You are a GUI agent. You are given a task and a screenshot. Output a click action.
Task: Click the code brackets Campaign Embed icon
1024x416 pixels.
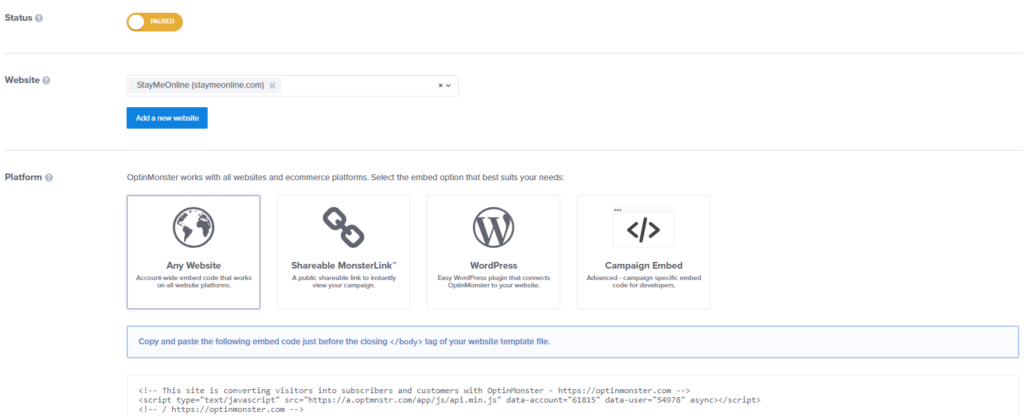pyautogui.click(x=643, y=228)
